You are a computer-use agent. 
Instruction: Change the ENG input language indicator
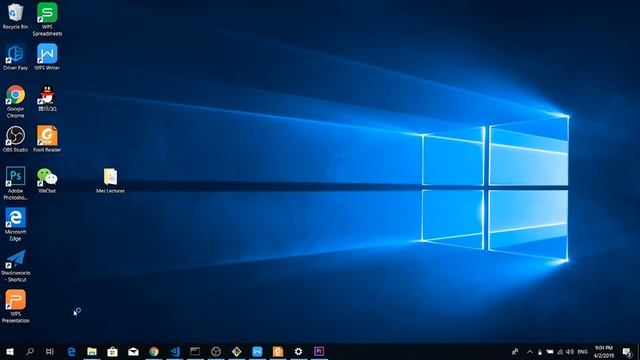tap(582, 352)
